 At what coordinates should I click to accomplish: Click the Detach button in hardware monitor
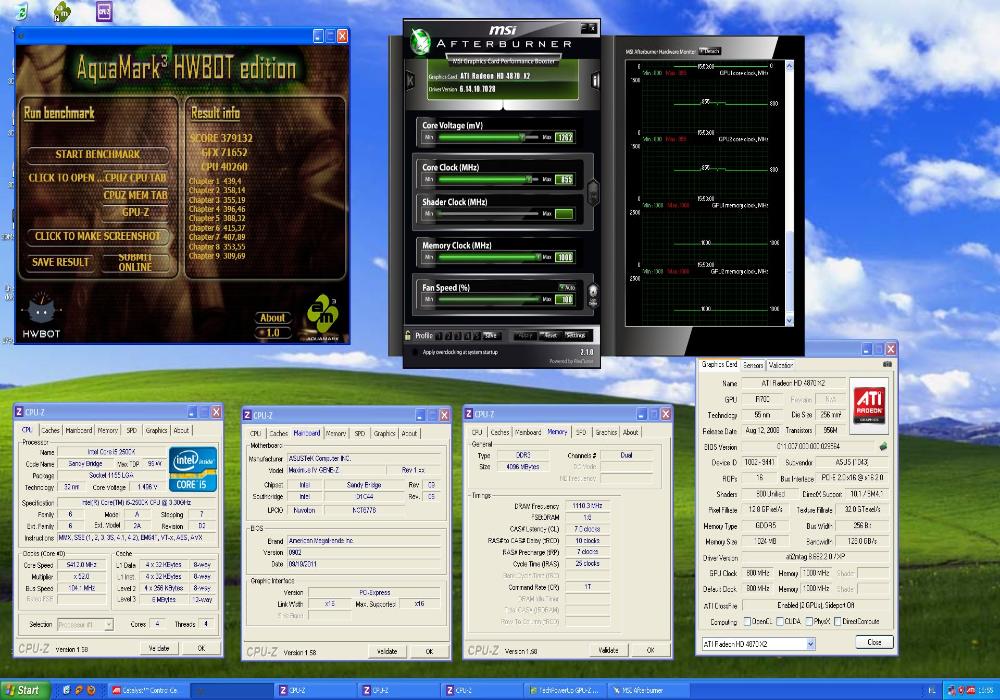tap(710, 51)
